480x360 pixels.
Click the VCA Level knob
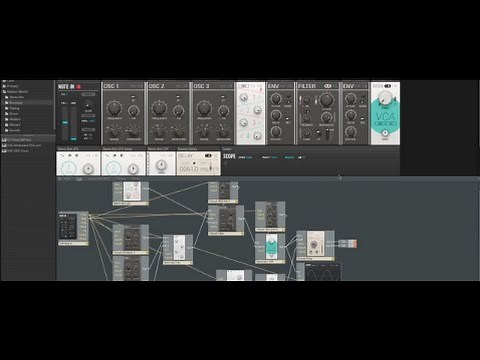(385, 98)
